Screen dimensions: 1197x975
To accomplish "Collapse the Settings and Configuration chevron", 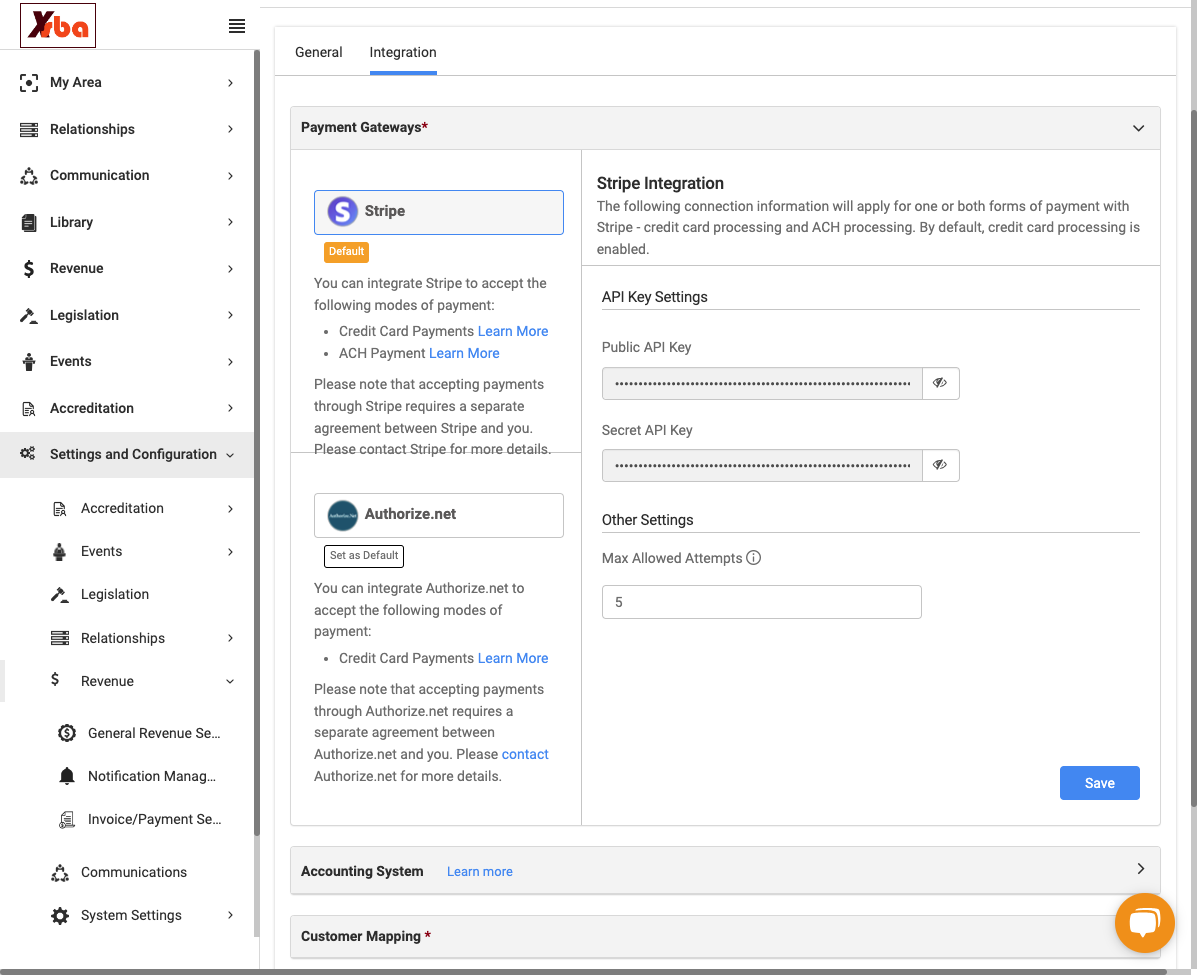I will click(x=230, y=455).
